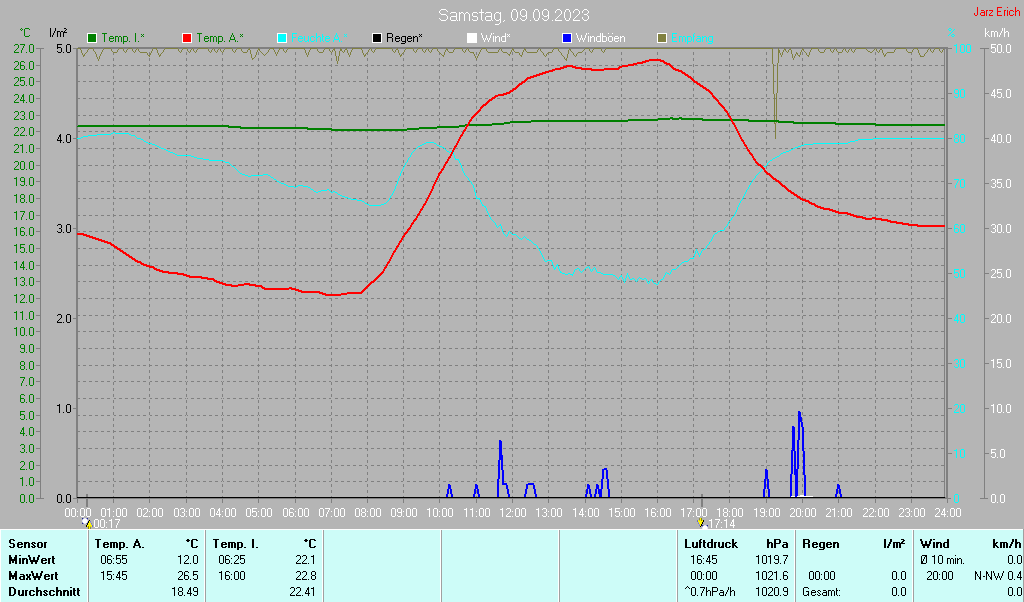
Task: Click the Durchschnitt row header
Action: (44, 592)
